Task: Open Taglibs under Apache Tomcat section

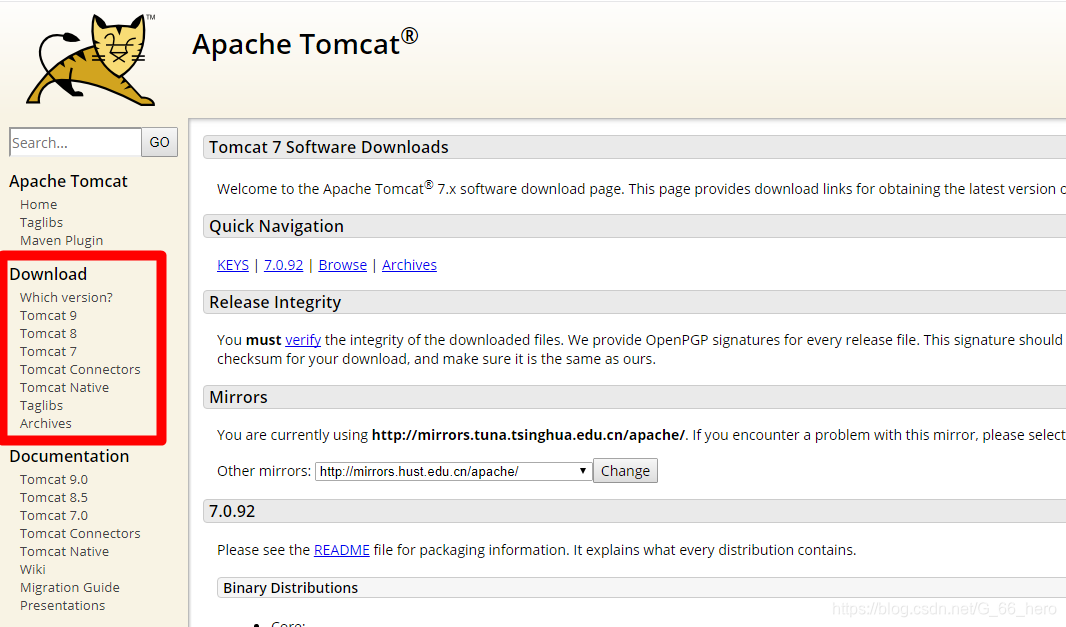Action: coord(41,222)
